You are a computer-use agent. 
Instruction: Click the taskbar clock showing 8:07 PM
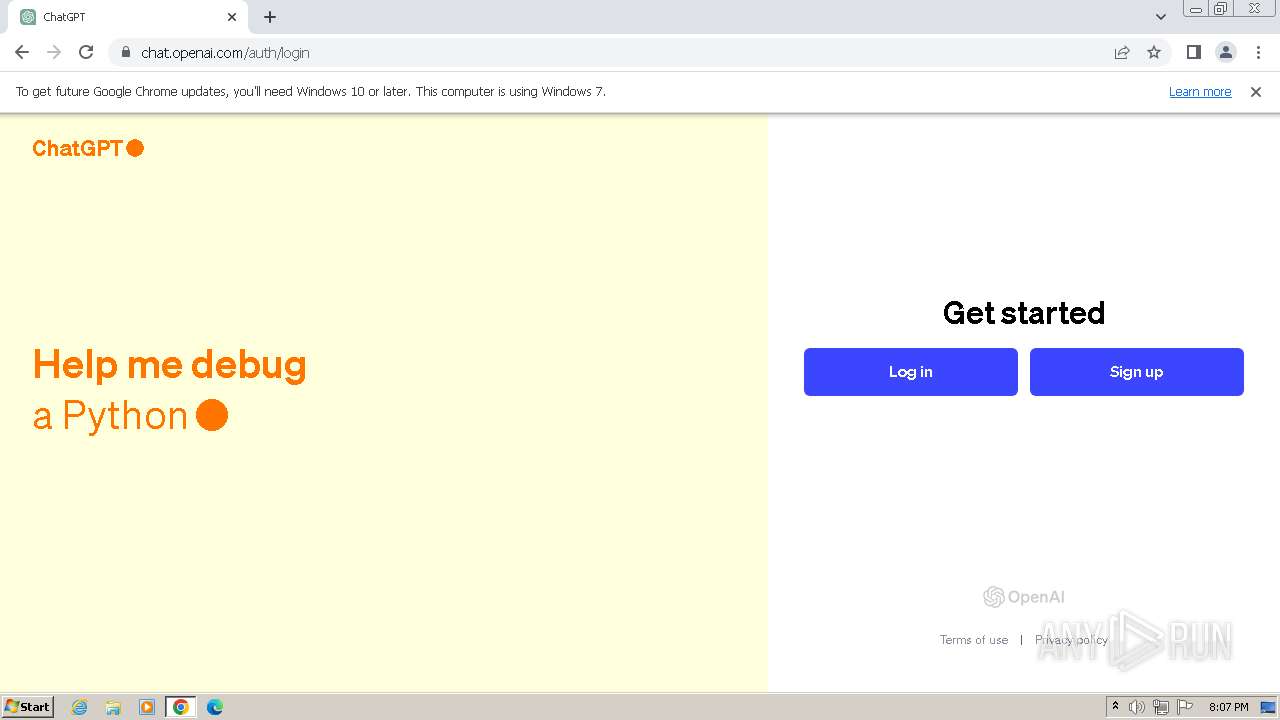(1228, 707)
